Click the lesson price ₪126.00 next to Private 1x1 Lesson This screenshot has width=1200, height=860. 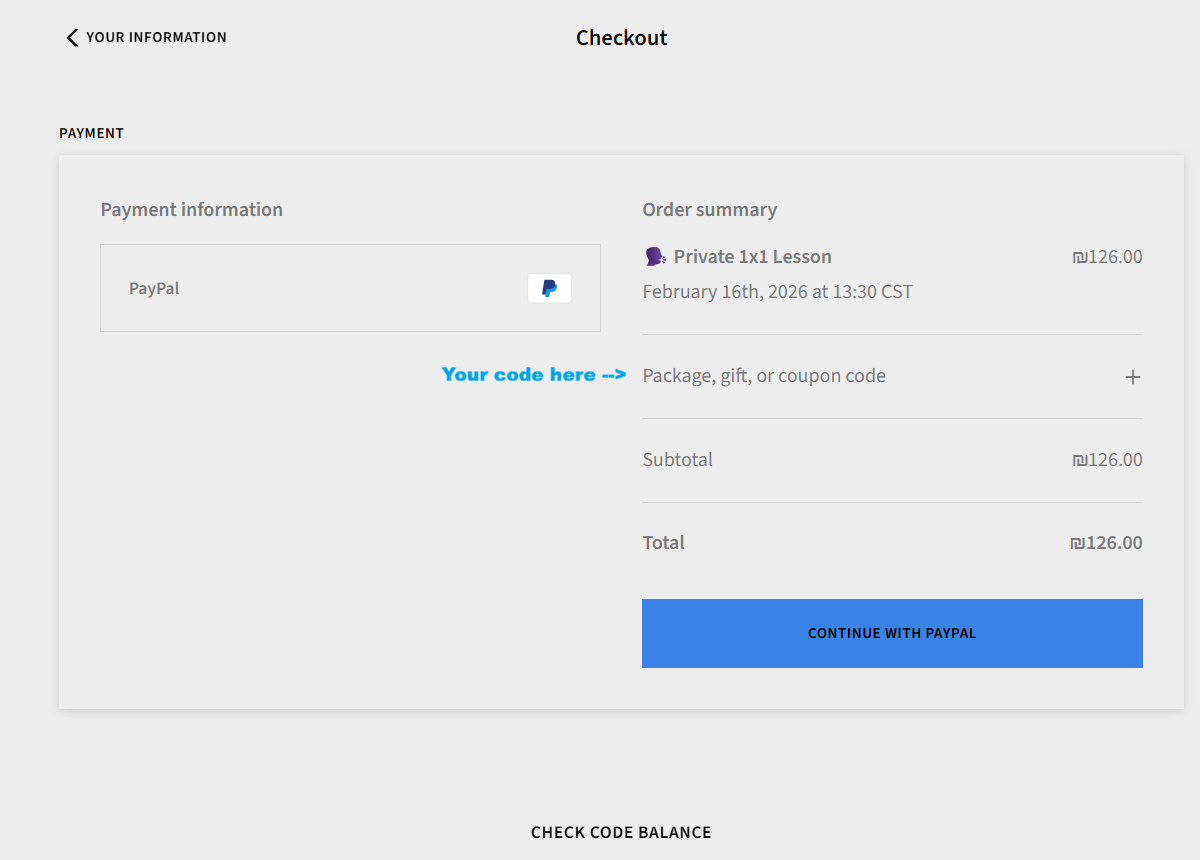(x=1107, y=256)
